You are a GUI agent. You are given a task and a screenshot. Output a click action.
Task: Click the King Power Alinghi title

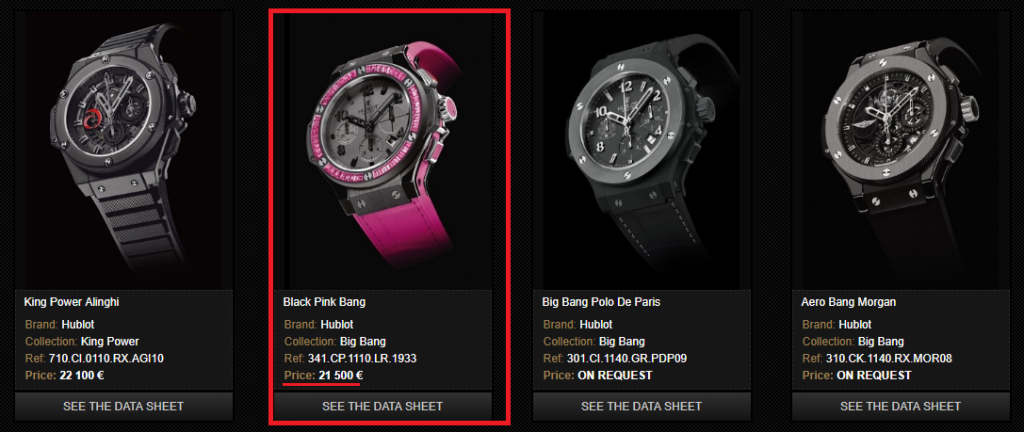pyautogui.click(x=71, y=302)
